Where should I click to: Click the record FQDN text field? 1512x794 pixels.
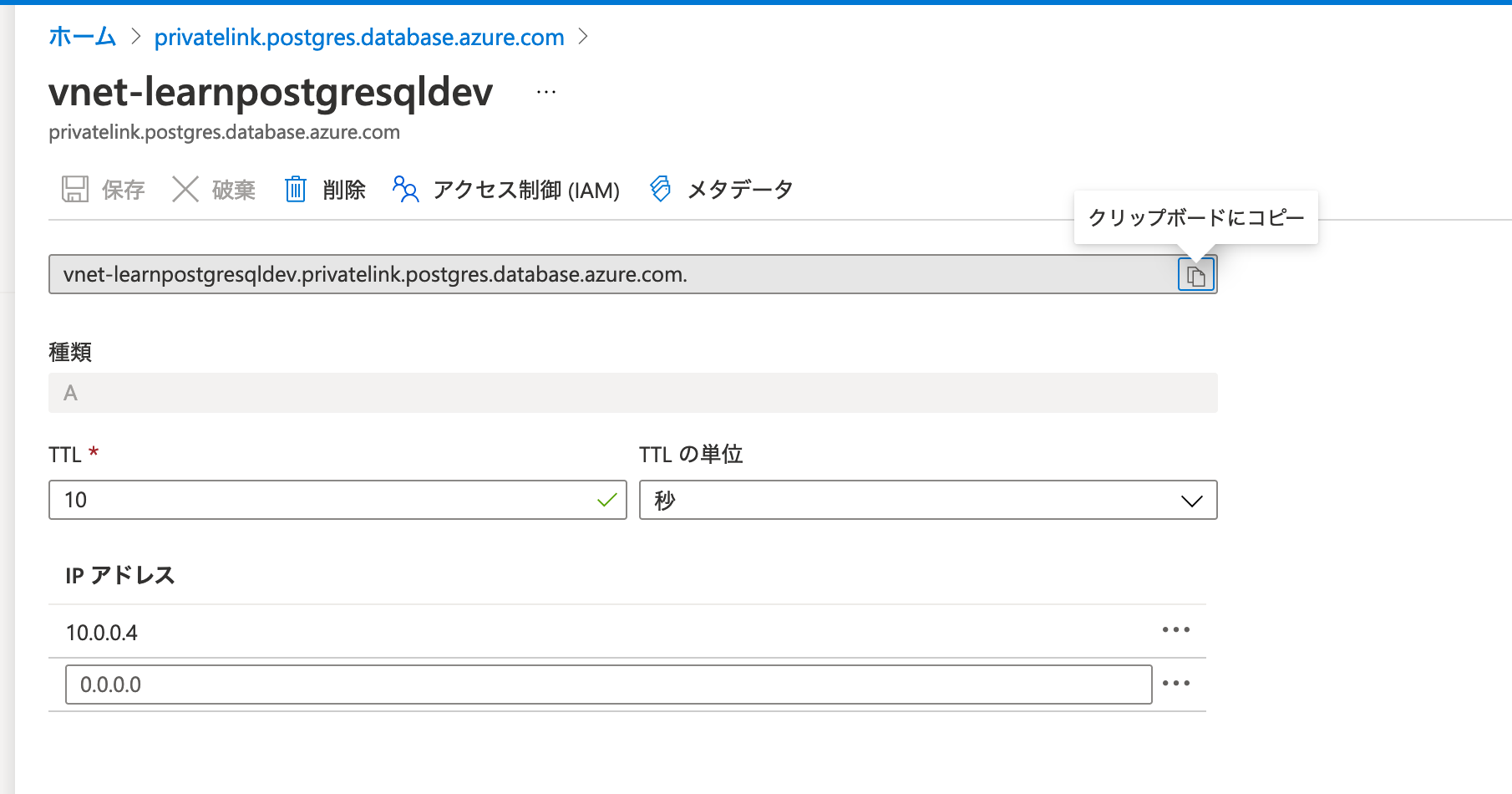tap(610, 275)
